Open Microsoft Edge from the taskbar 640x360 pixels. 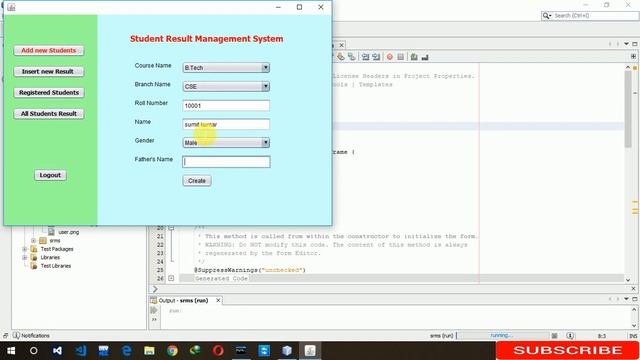[x=127, y=351]
